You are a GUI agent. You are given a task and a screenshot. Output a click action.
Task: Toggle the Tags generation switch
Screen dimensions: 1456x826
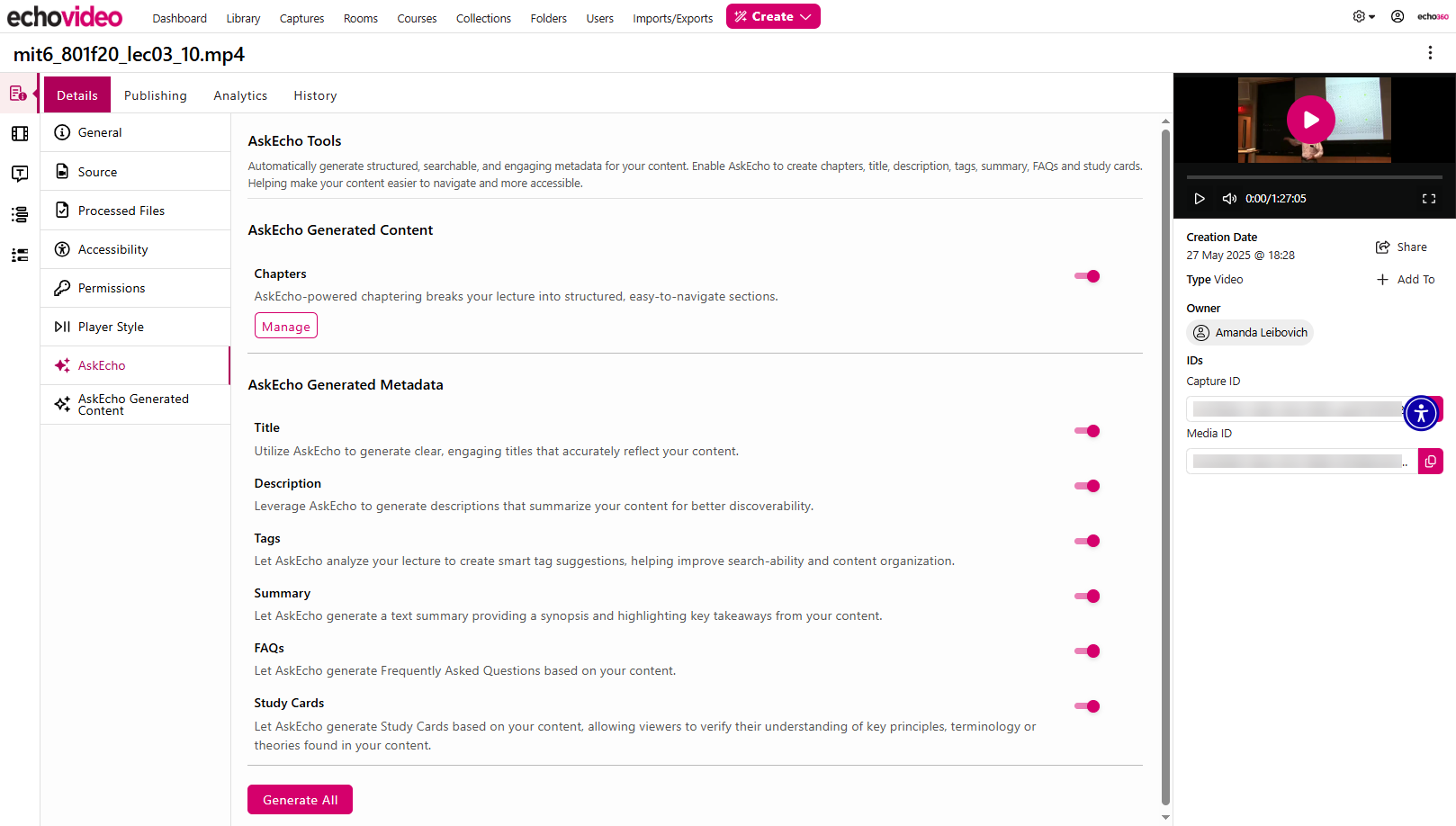tap(1087, 541)
